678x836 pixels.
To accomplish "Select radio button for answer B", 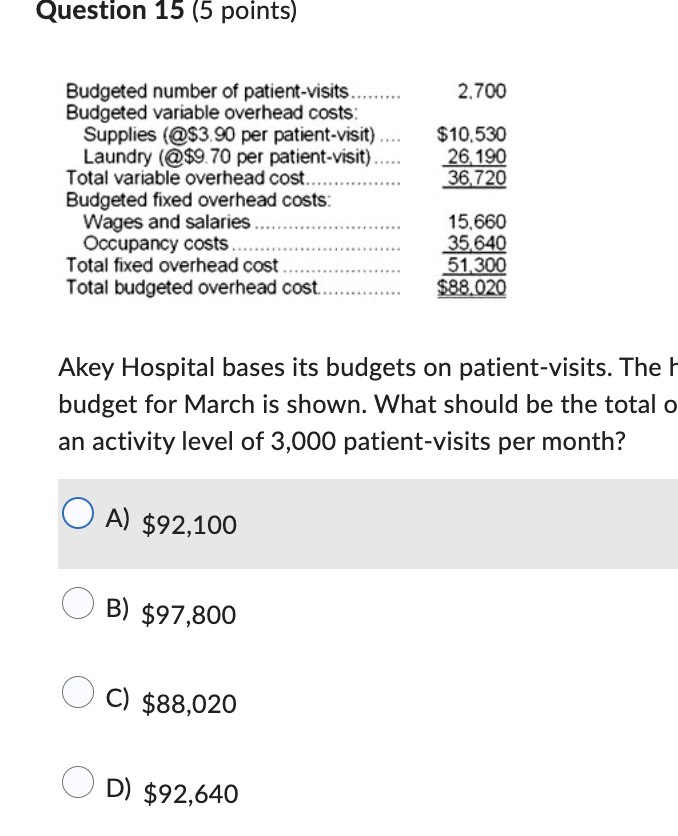I will pos(78,604).
